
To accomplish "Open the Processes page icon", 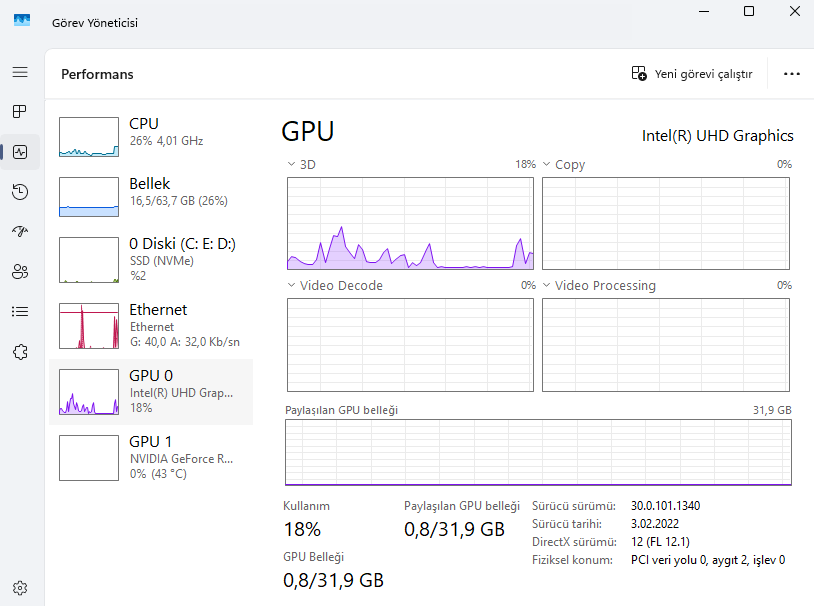I will tap(20, 111).
